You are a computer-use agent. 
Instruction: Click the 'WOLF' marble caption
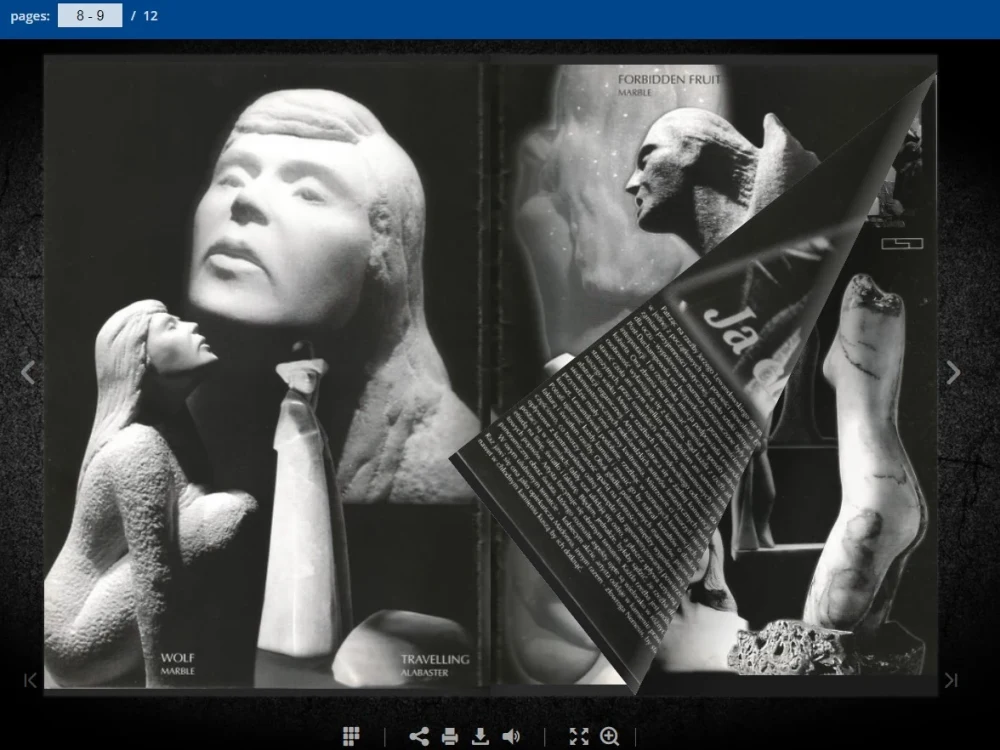177,658
